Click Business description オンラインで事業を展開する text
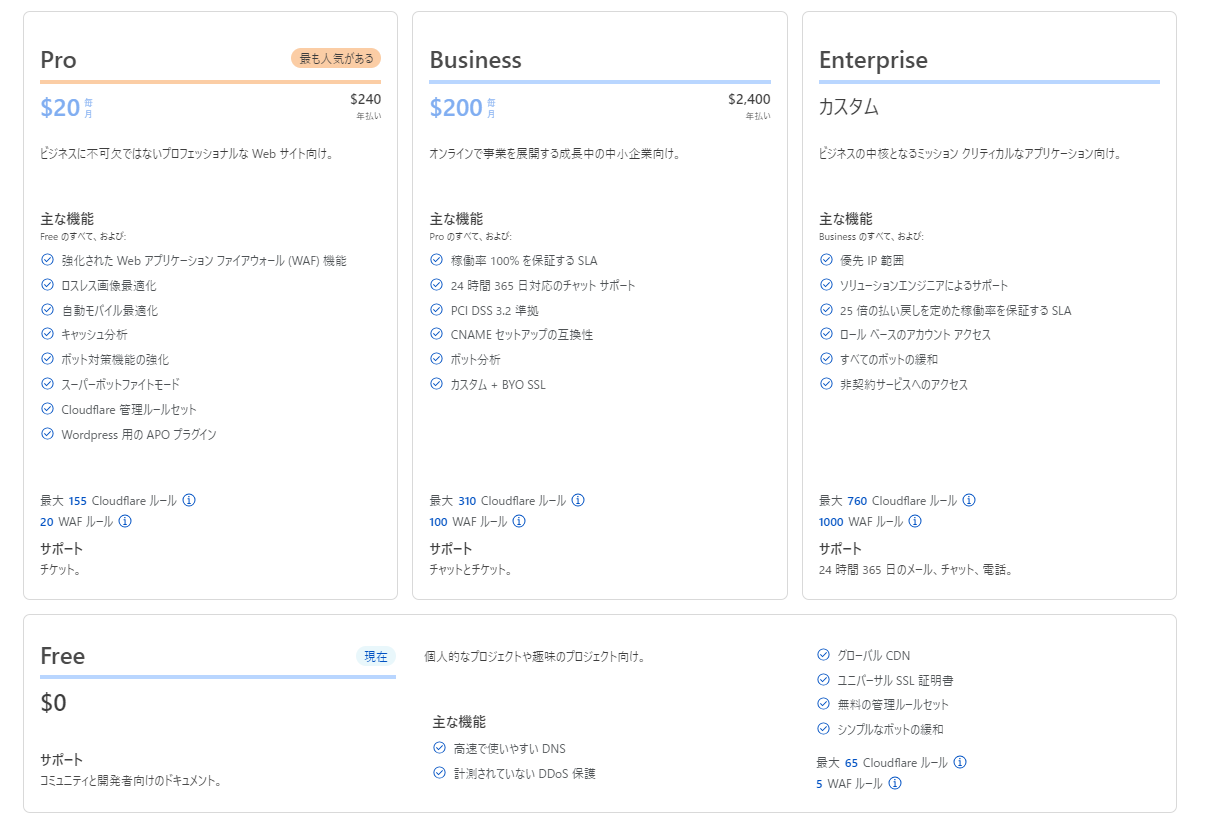Screen dimensions: 1211x827 [555, 154]
